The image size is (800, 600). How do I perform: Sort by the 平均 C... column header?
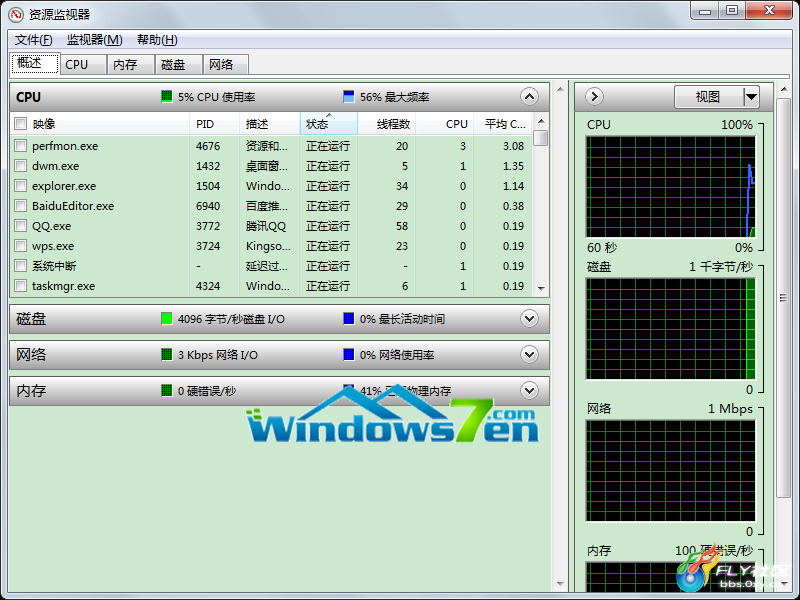503,124
